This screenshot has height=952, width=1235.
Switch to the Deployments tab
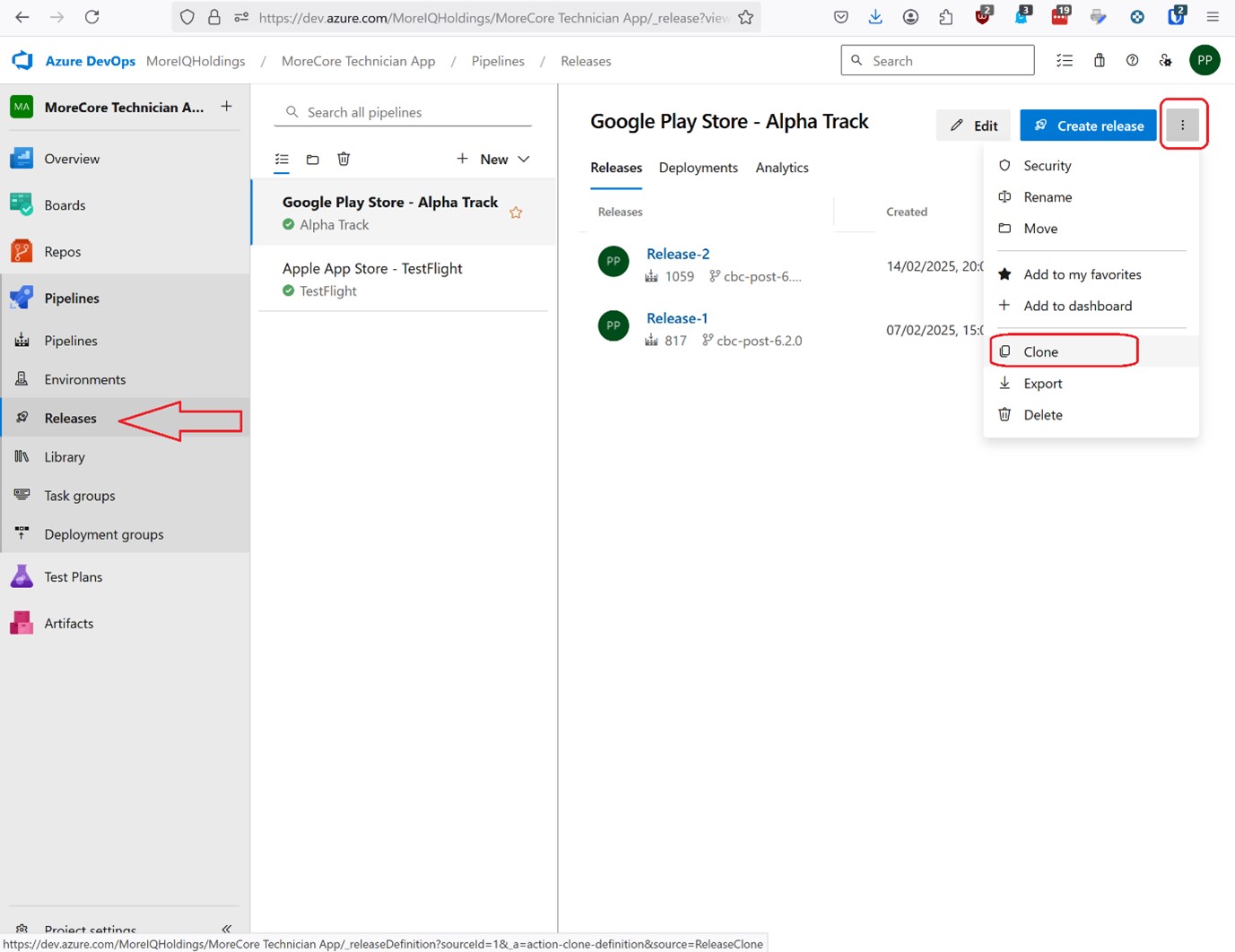(x=698, y=168)
